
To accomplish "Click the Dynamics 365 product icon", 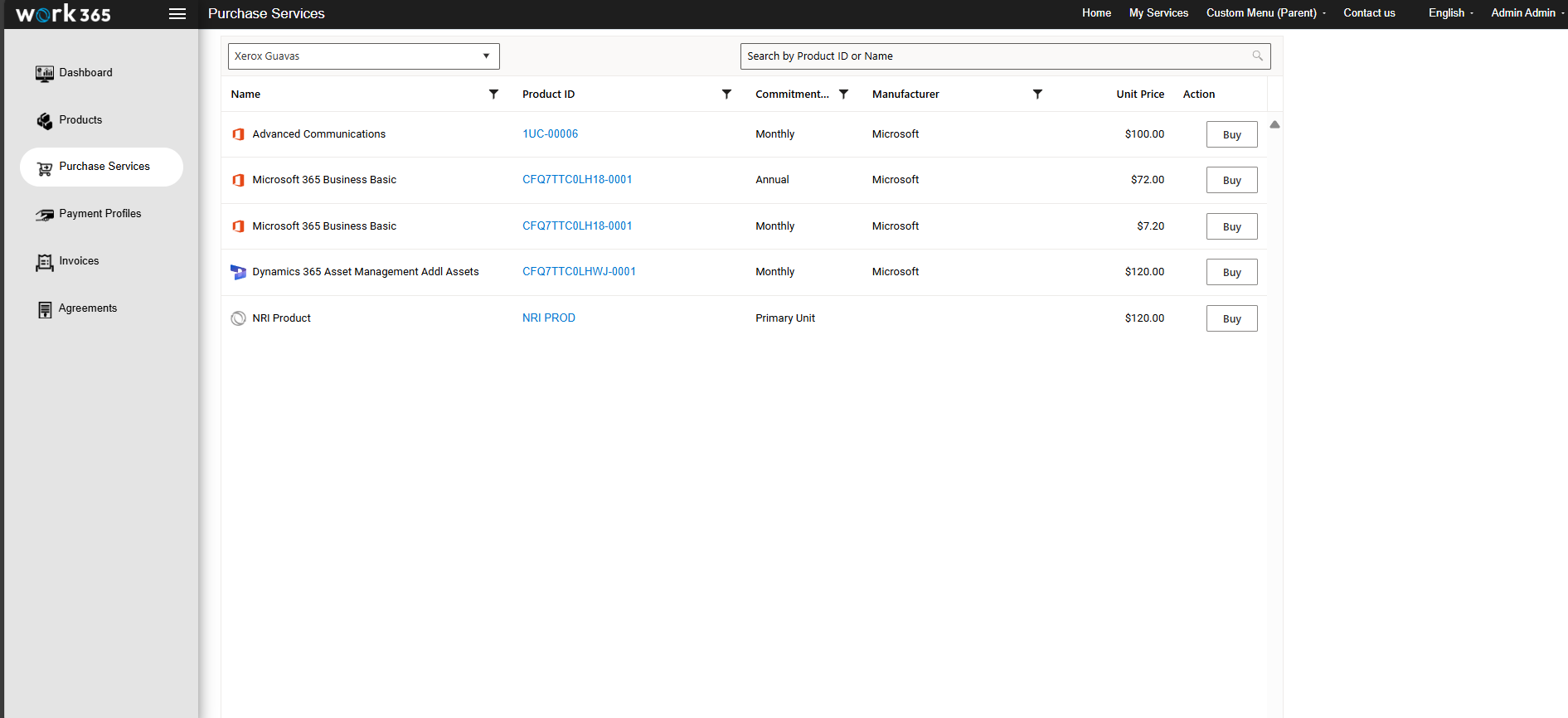I will click(238, 272).
